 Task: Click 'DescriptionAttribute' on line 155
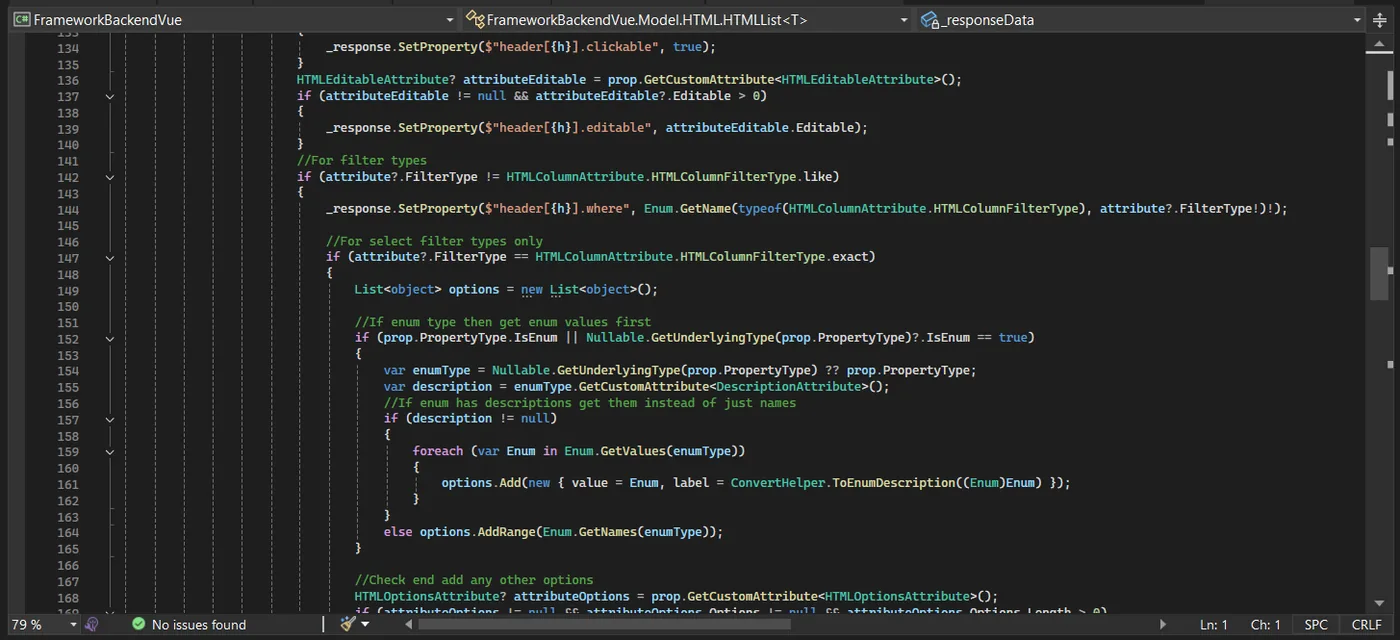pos(790,386)
